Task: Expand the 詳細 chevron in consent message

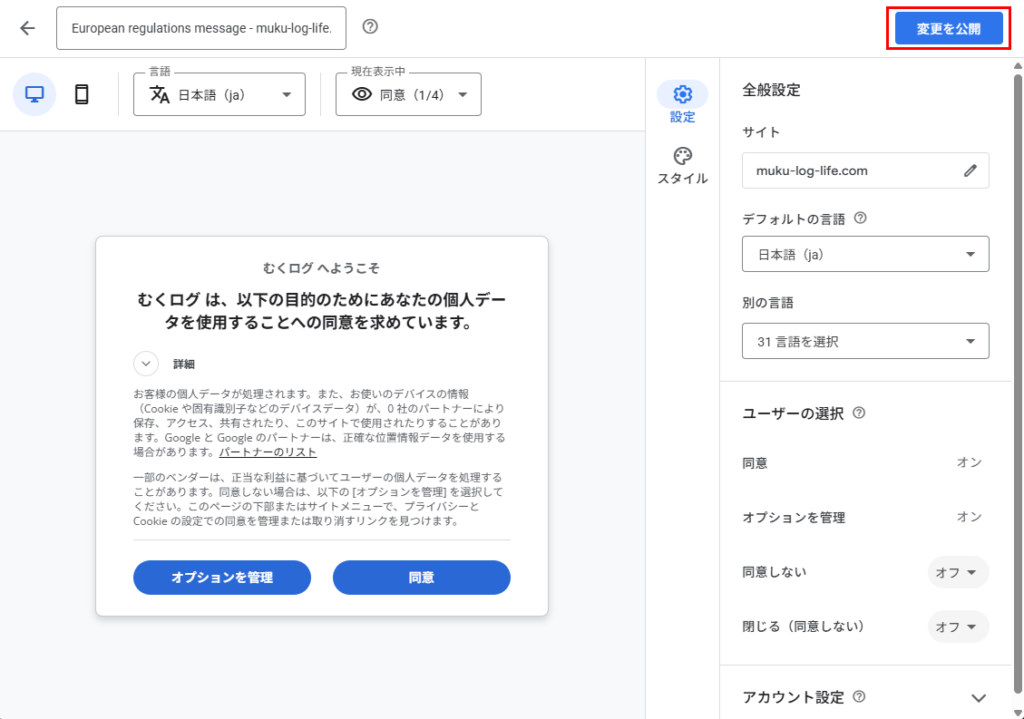Action: coord(146,364)
